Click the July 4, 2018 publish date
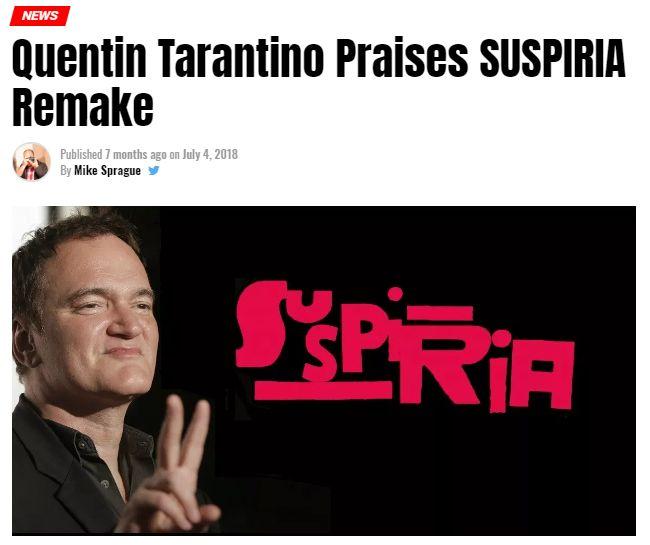The height and width of the screenshot is (545, 650). click(x=210, y=154)
